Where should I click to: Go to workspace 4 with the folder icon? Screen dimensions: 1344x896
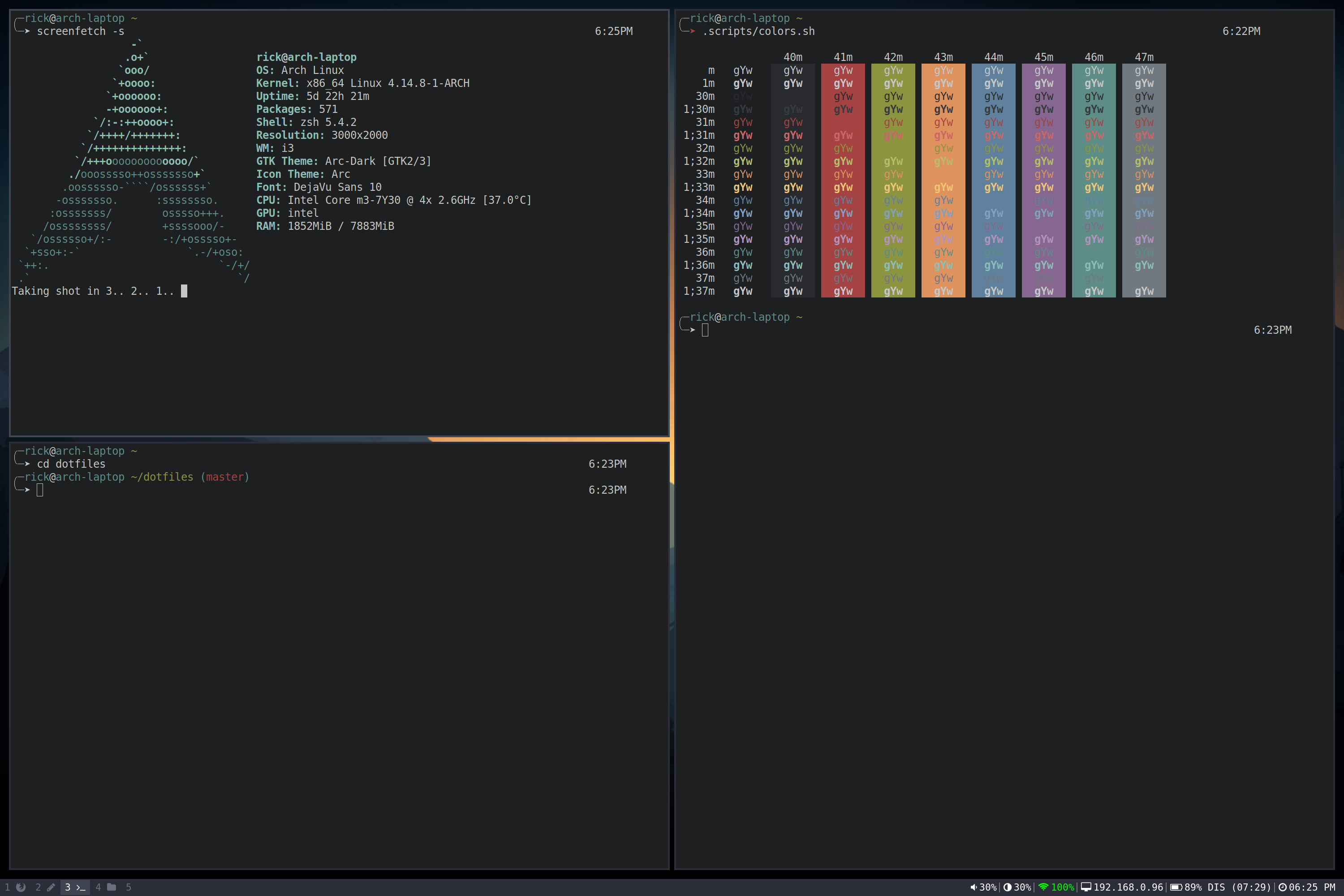(106, 887)
